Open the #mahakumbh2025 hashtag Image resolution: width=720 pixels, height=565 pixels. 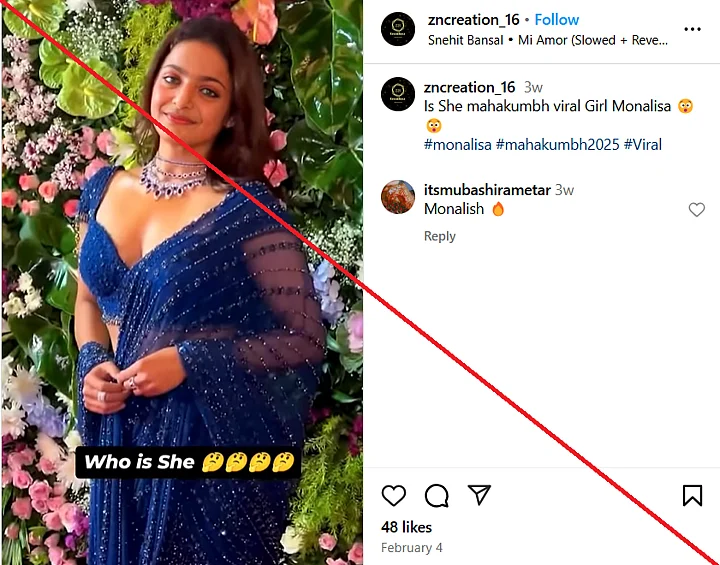(x=557, y=145)
